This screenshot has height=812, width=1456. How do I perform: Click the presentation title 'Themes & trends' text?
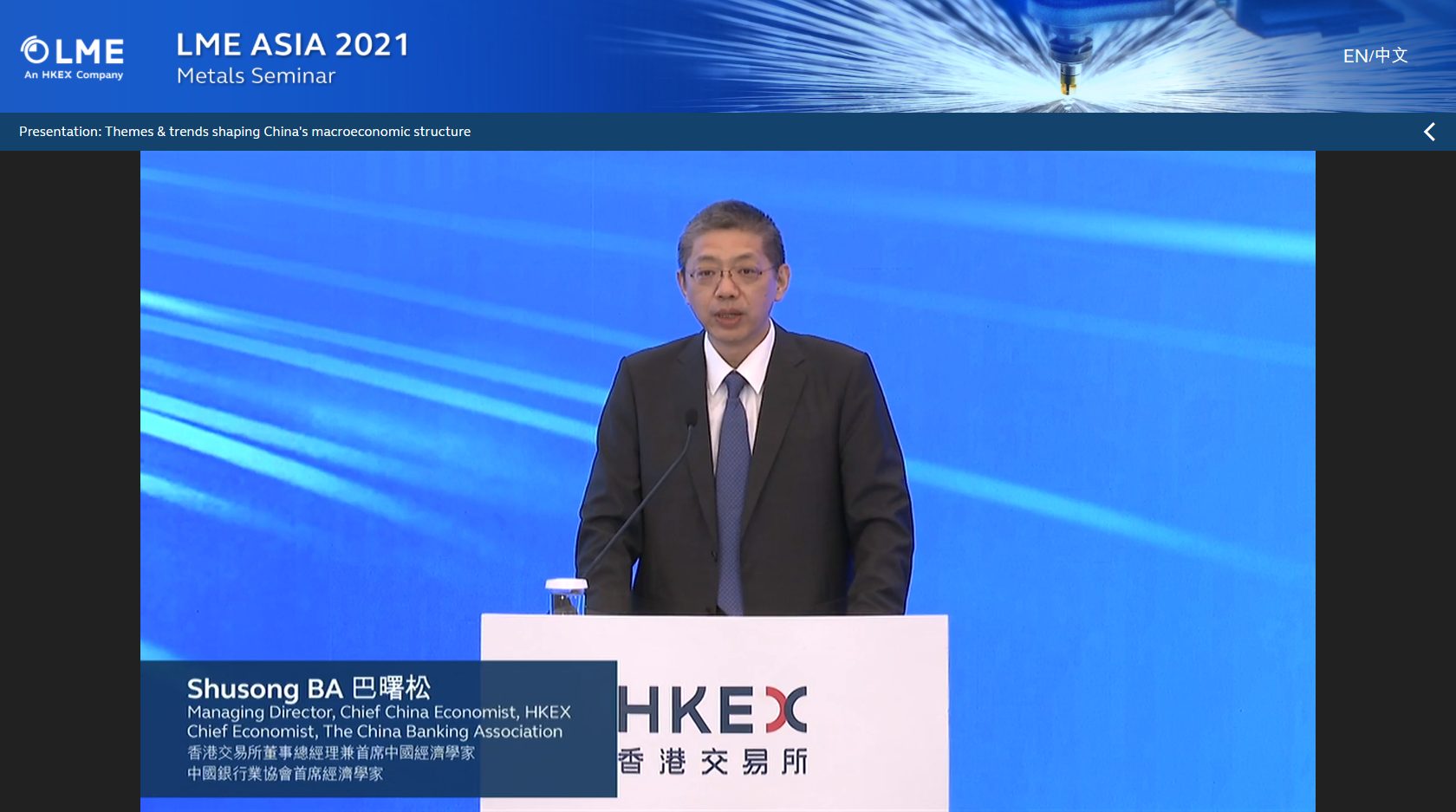click(x=244, y=132)
